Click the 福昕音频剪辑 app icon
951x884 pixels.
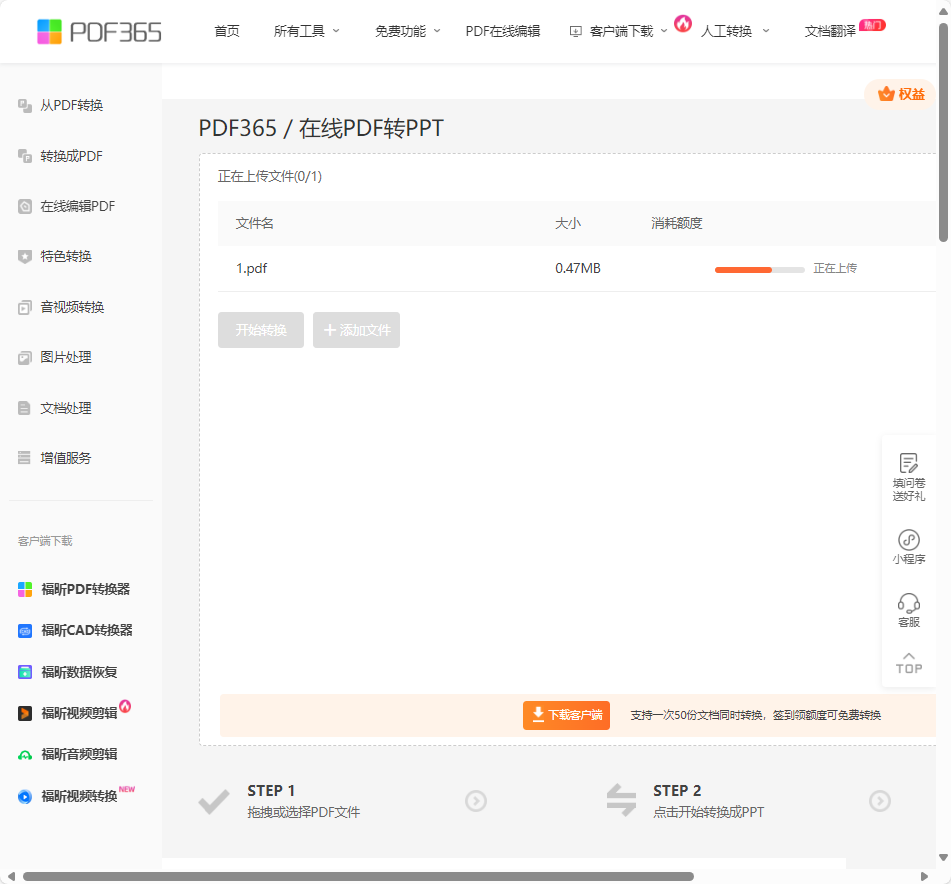pos(25,755)
